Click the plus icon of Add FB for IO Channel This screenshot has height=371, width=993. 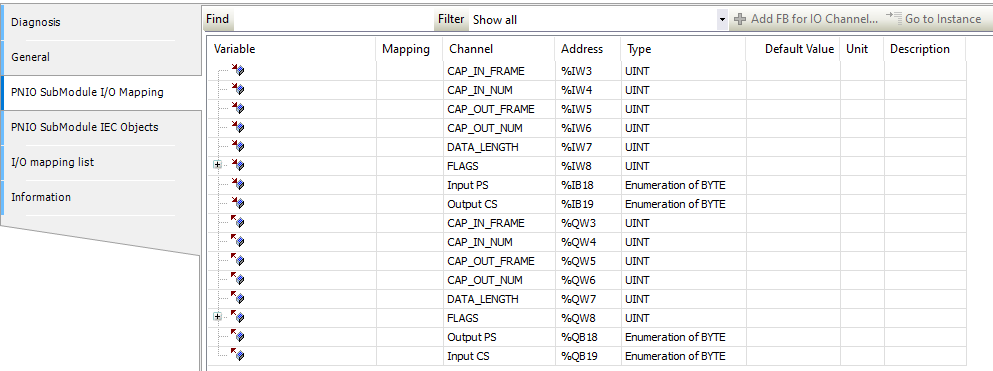point(740,20)
